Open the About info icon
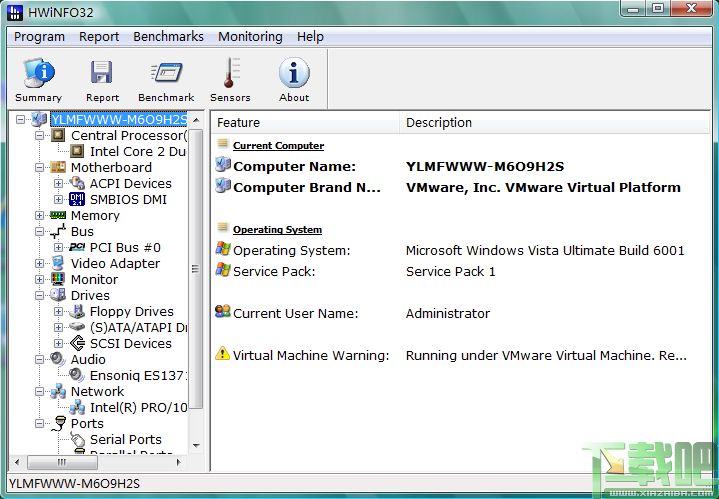The height and width of the screenshot is (499, 719). 294,72
